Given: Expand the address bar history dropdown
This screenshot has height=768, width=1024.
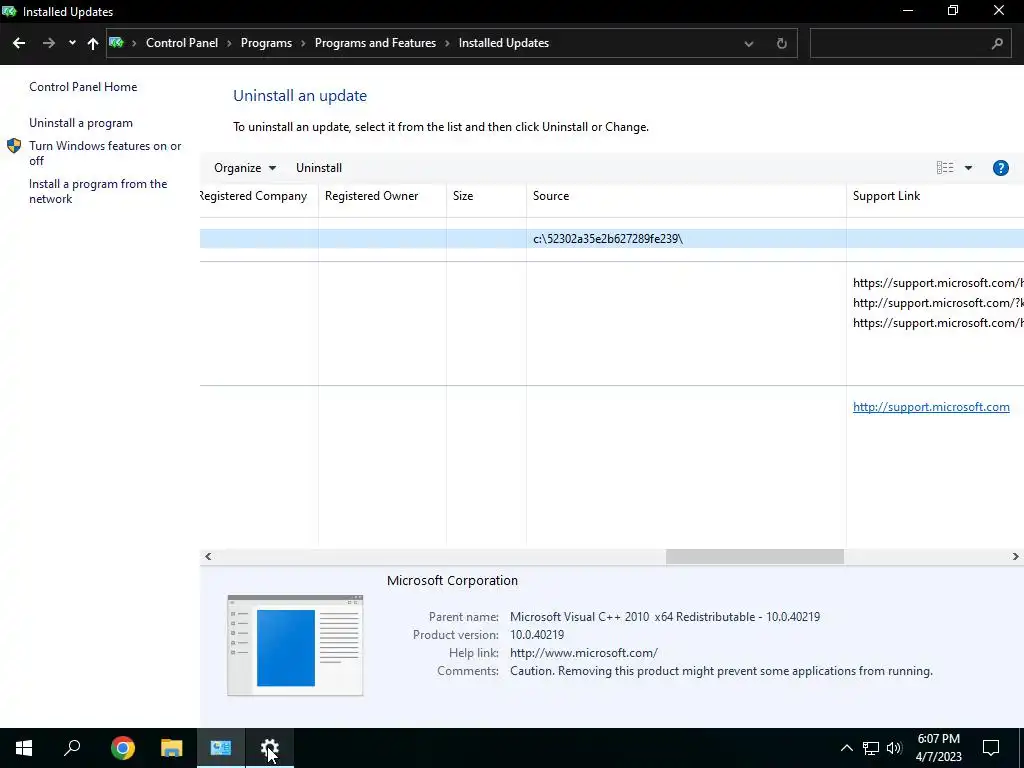Looking at the screenshot, I should tap(748, 44).
